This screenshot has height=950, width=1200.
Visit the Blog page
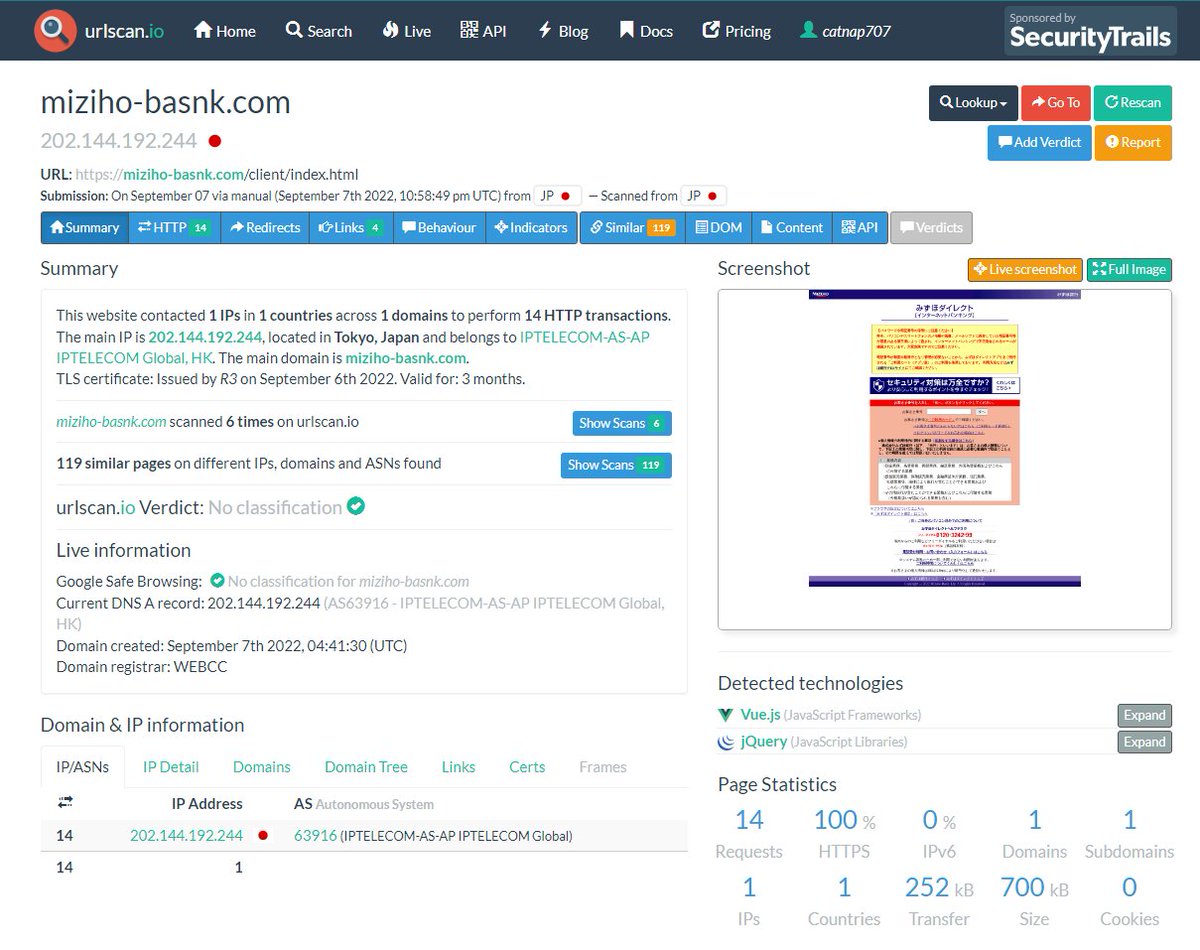563,31
